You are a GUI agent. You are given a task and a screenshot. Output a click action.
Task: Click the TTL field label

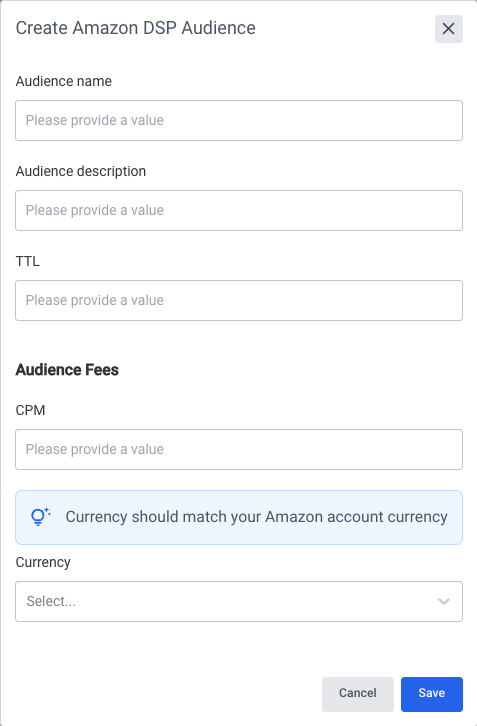coord(28,261)
